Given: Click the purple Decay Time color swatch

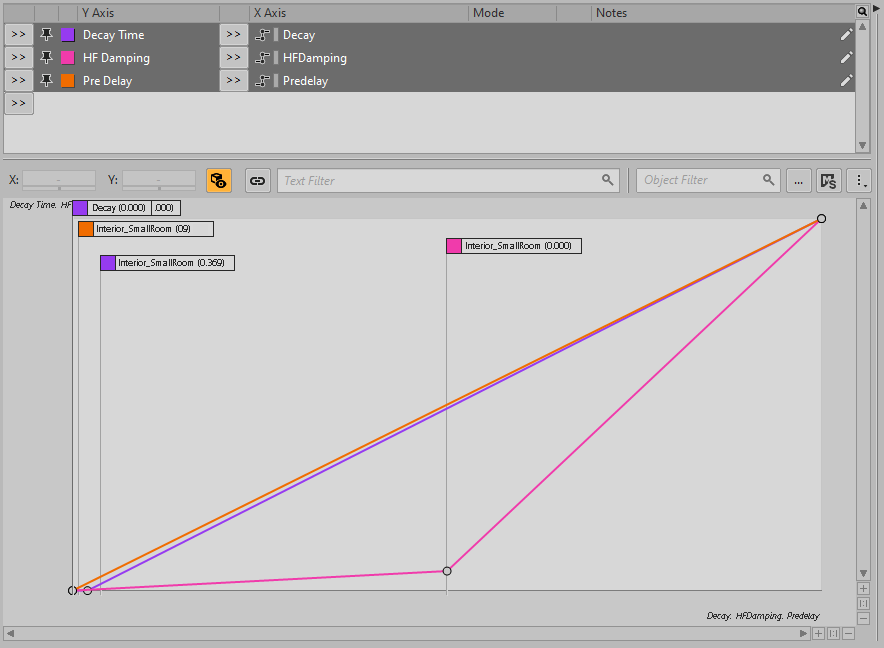Looking at the screenshot, I should pos(68,35).
